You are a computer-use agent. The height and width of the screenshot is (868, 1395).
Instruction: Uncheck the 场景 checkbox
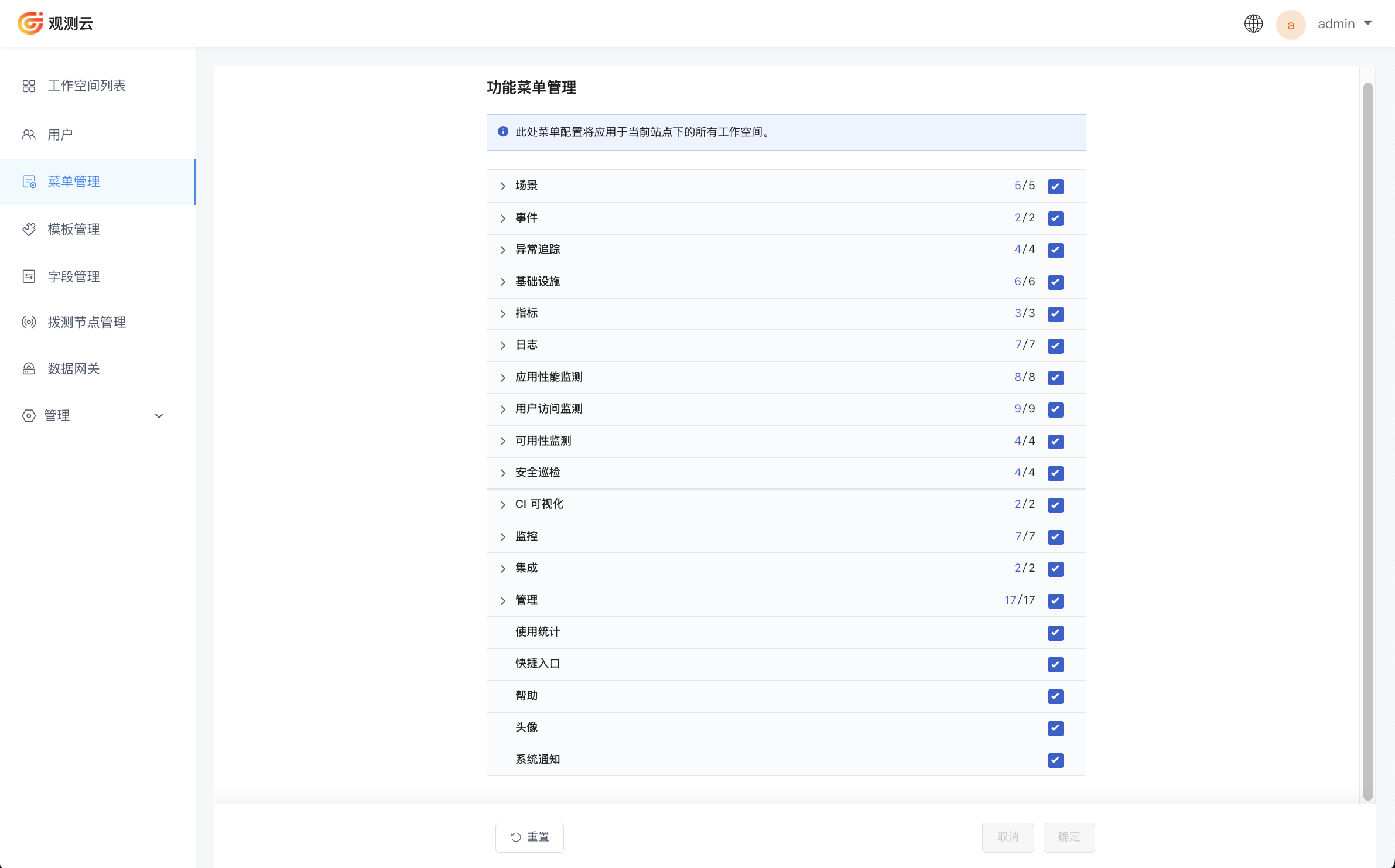(1056, 186)
